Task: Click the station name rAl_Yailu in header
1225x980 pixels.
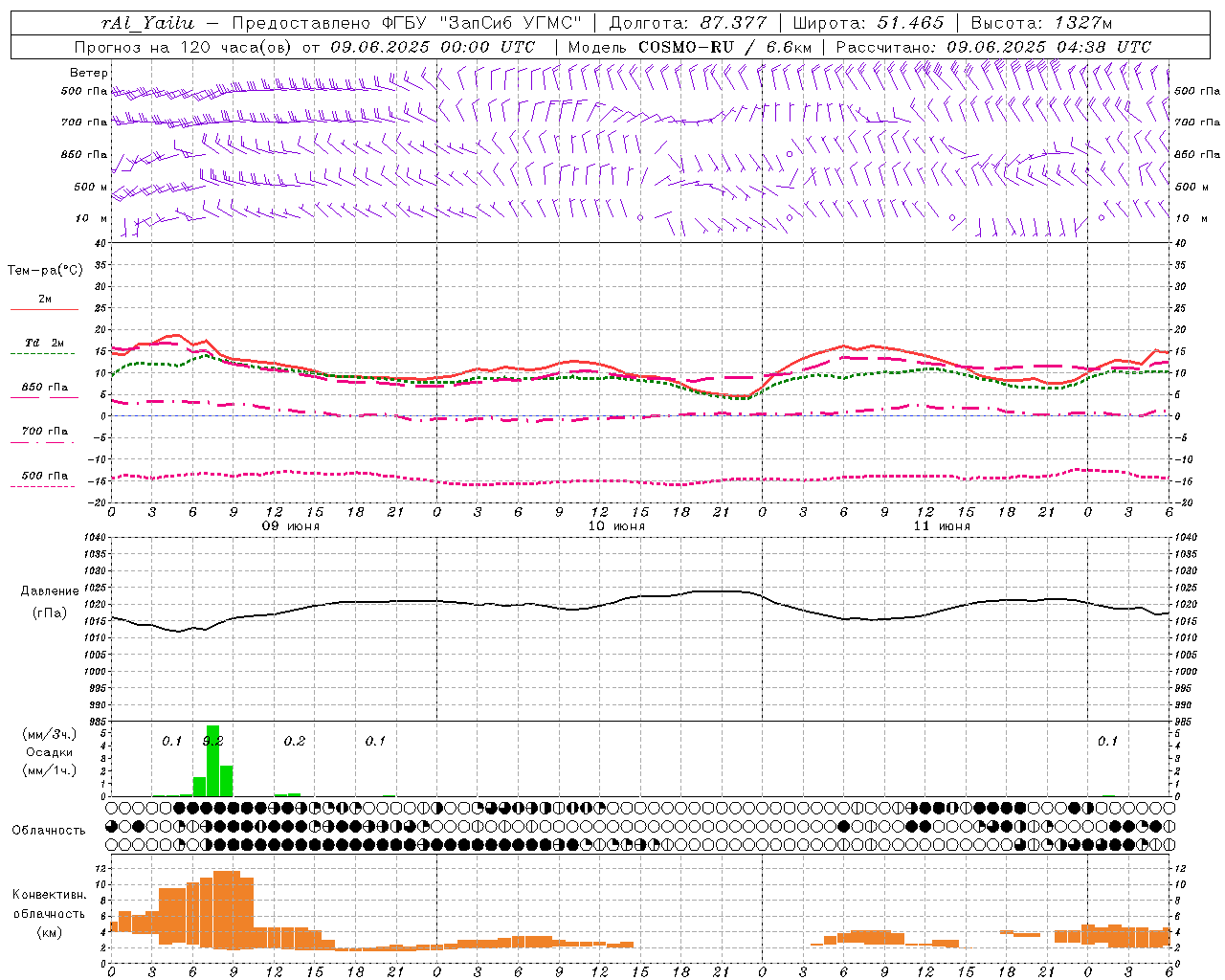Action: click(147, 24)
